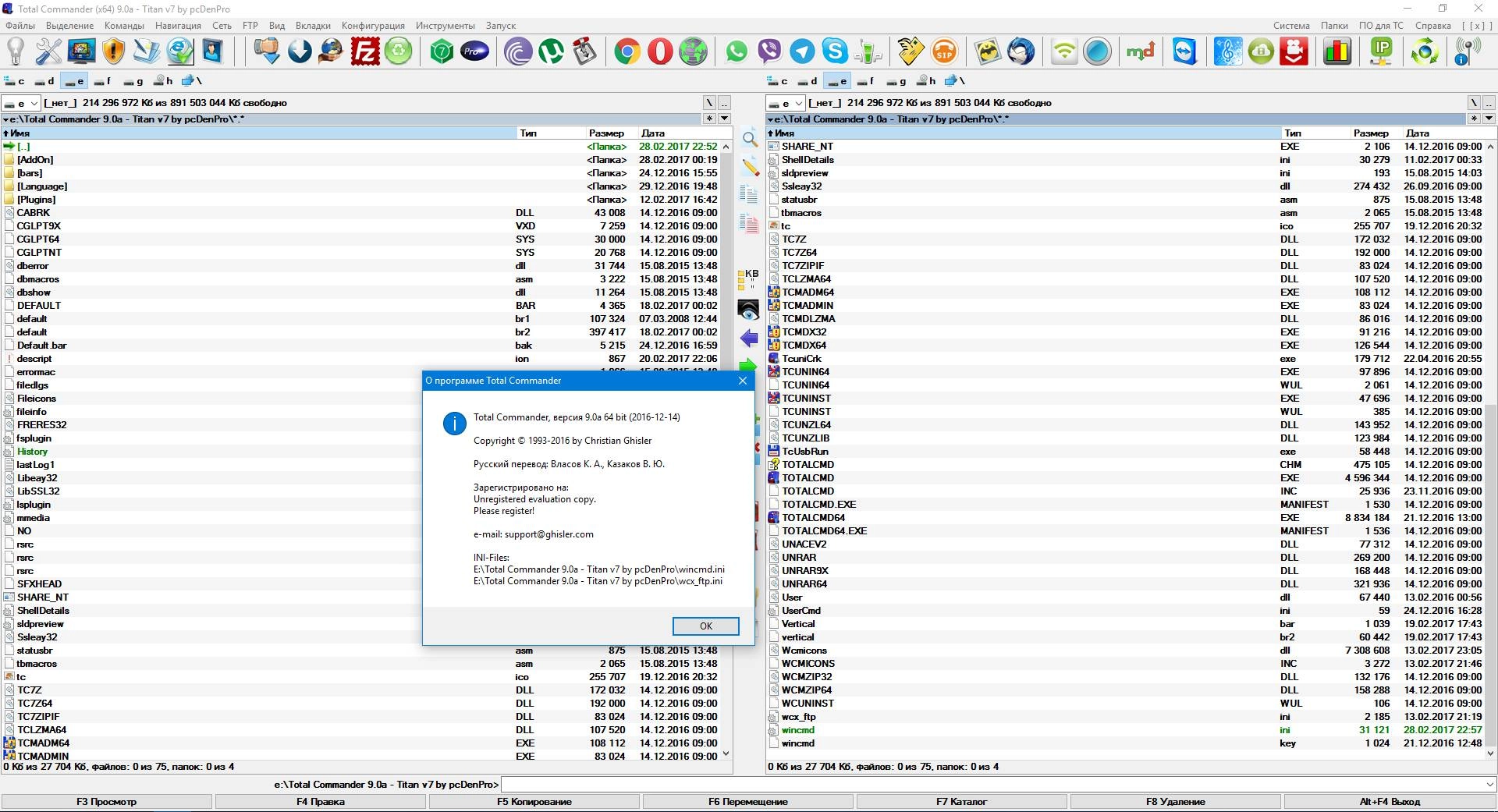Click the F3 Просмотр button

(x=107, y=801)
